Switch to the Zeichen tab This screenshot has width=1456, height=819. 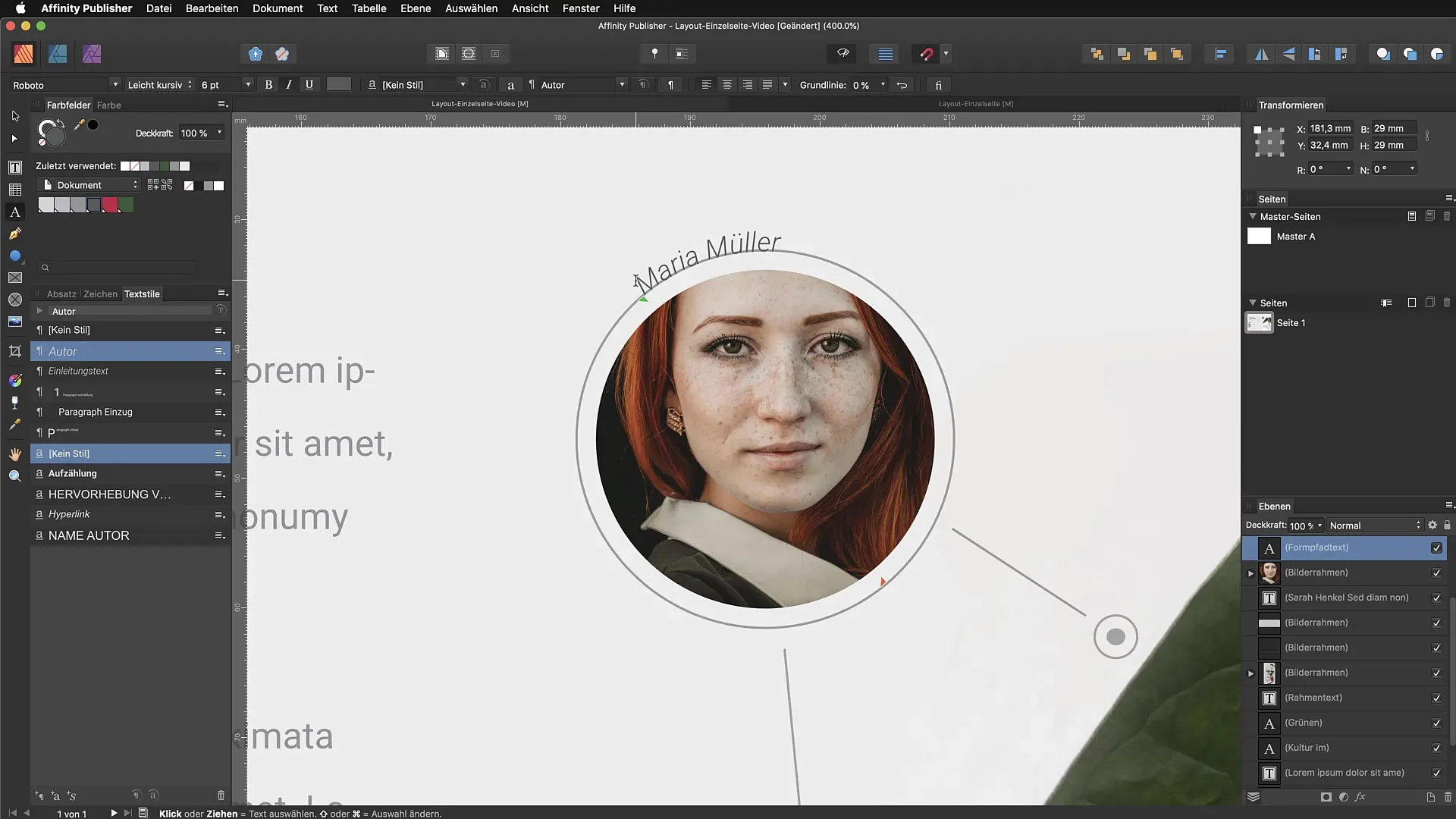point(100,293)
